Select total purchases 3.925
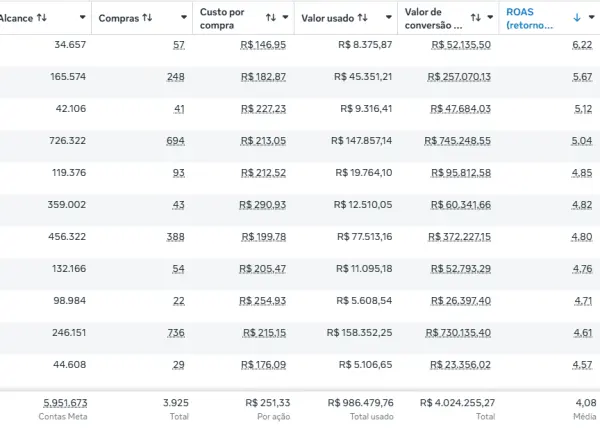The width and height of the screenshot is (600, 434). tap(176, 403)
